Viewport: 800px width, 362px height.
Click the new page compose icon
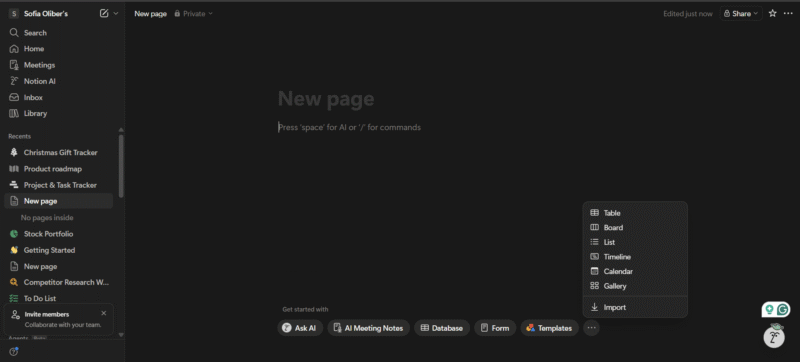coord(104,14)
